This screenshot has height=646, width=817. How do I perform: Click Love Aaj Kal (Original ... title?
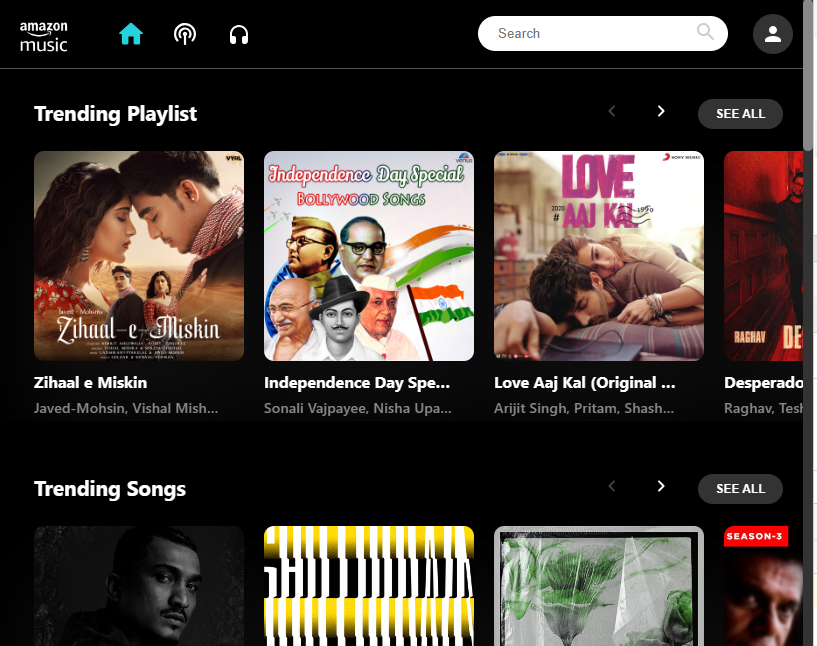coord(585,383)
